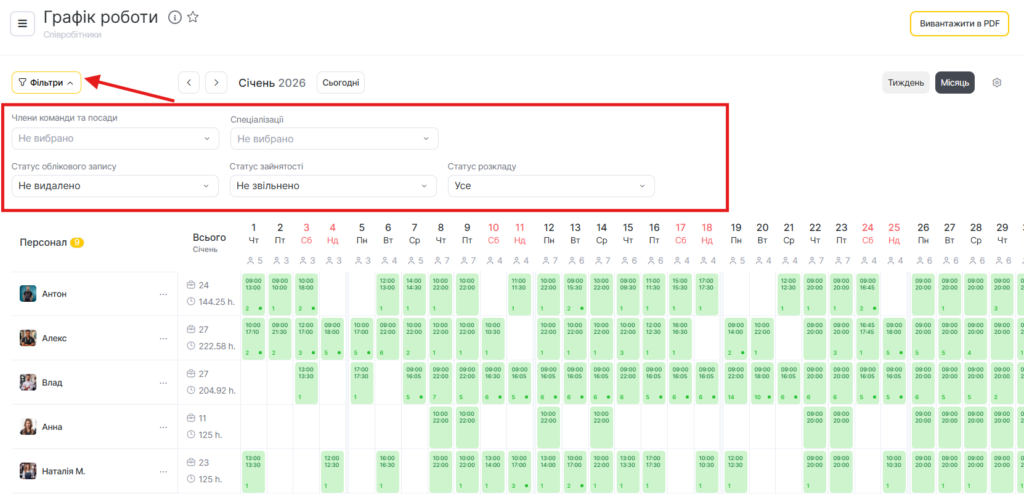Viewport: 1024px width, 494px height.
Task: Switch to Тиждень view
Action: click(x=906, y=83)
